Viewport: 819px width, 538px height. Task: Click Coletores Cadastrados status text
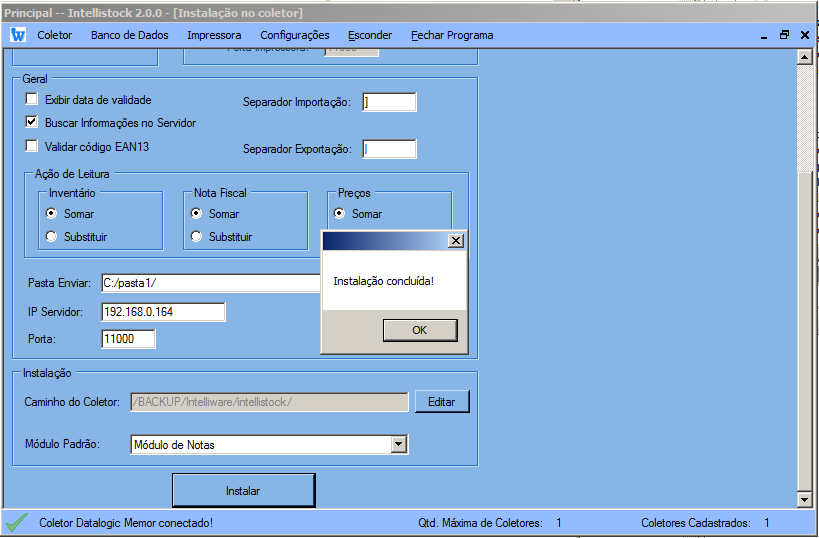pyautogui.click(x=696, y=523)
